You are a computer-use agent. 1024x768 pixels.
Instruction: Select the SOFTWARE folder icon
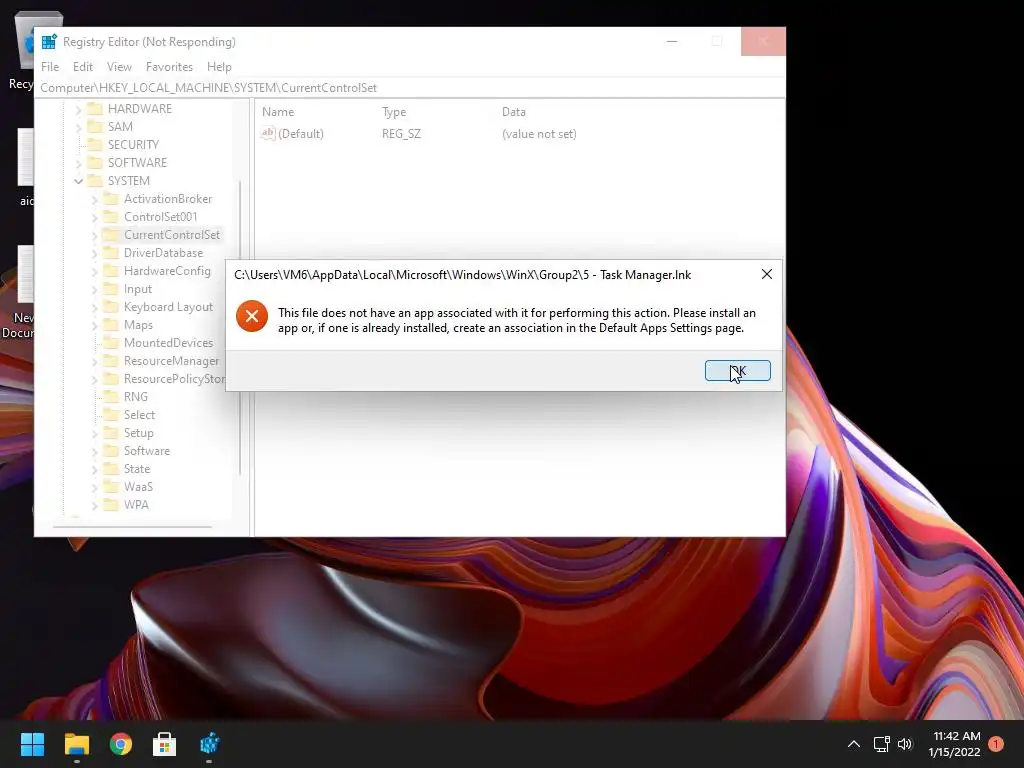[95, 162]
